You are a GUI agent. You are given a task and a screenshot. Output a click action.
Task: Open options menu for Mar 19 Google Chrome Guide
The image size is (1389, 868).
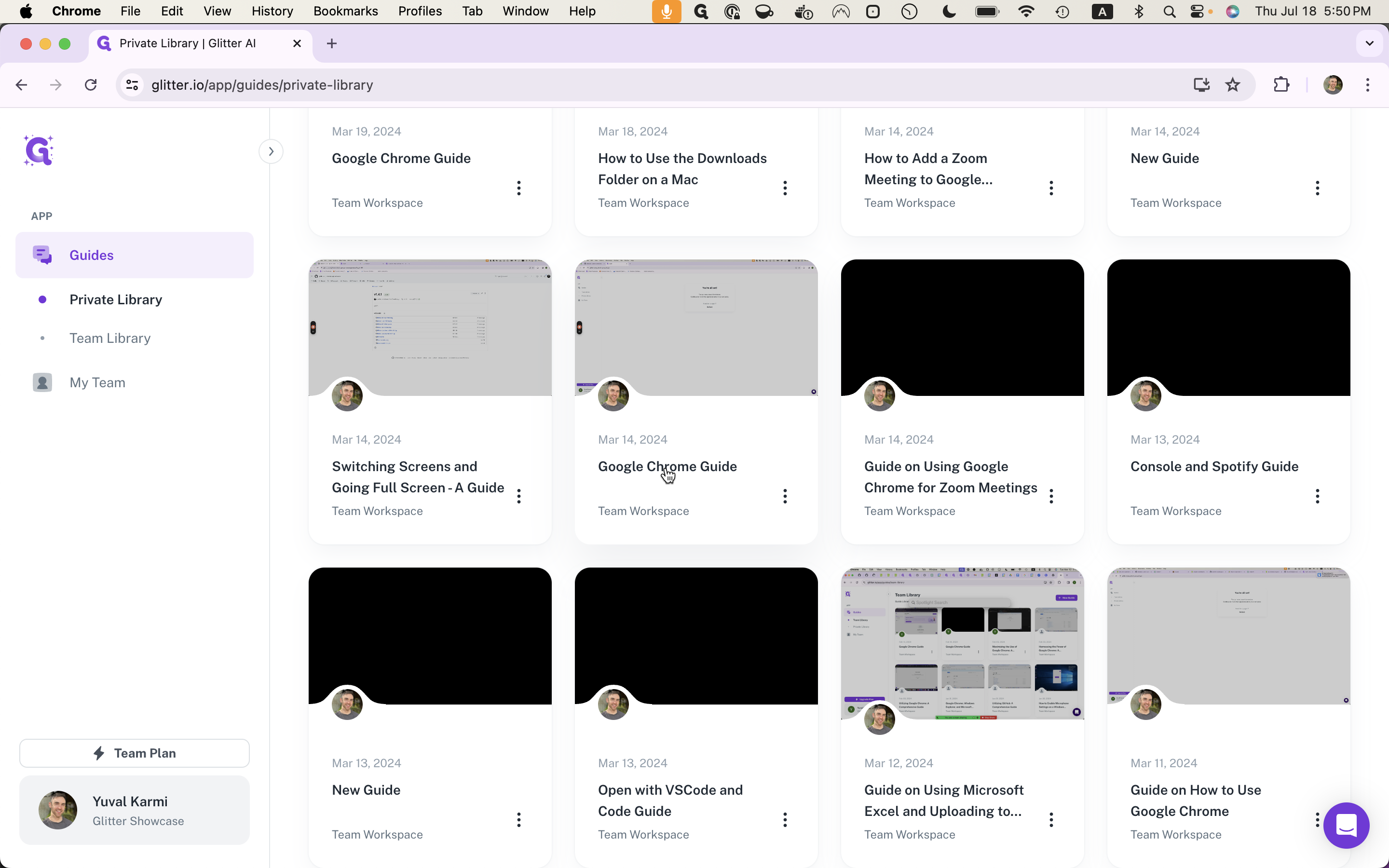pos(519,188)
